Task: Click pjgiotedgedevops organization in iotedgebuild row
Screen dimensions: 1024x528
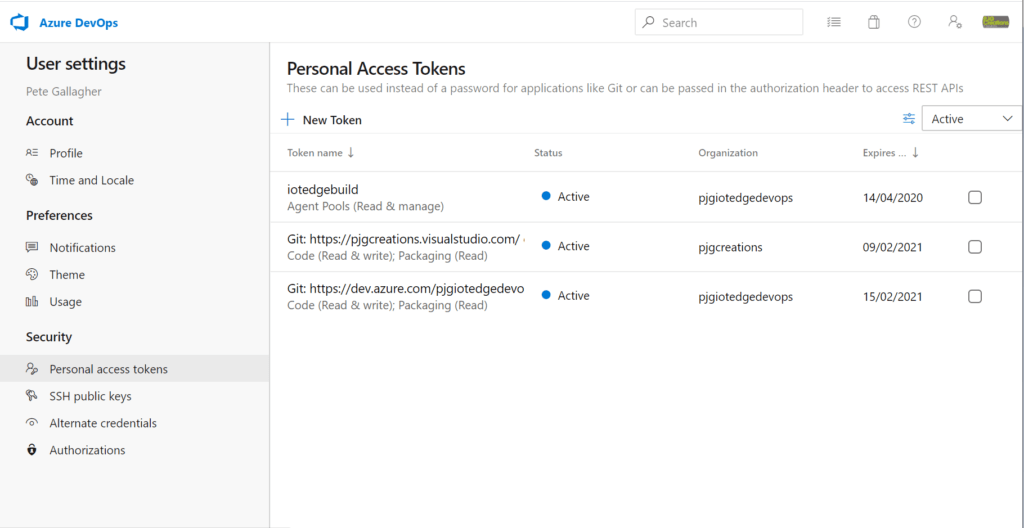Action: coord(745,197)
